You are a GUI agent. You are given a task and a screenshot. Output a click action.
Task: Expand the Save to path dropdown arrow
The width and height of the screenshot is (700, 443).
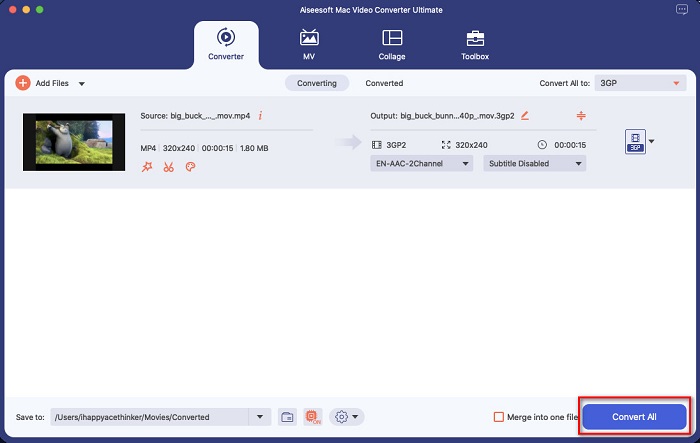click(x=260, y=417)
